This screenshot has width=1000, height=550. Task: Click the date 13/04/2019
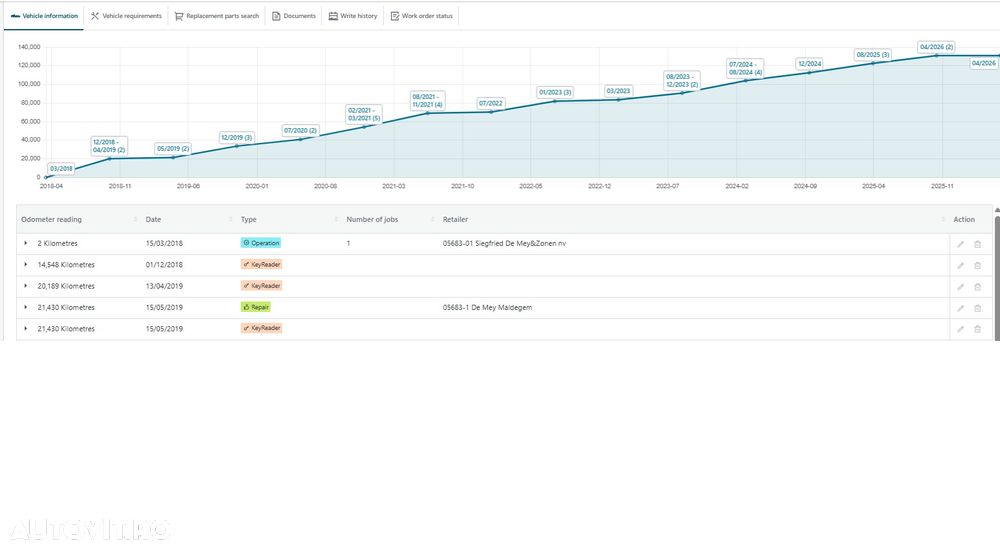tap(164, 286)
